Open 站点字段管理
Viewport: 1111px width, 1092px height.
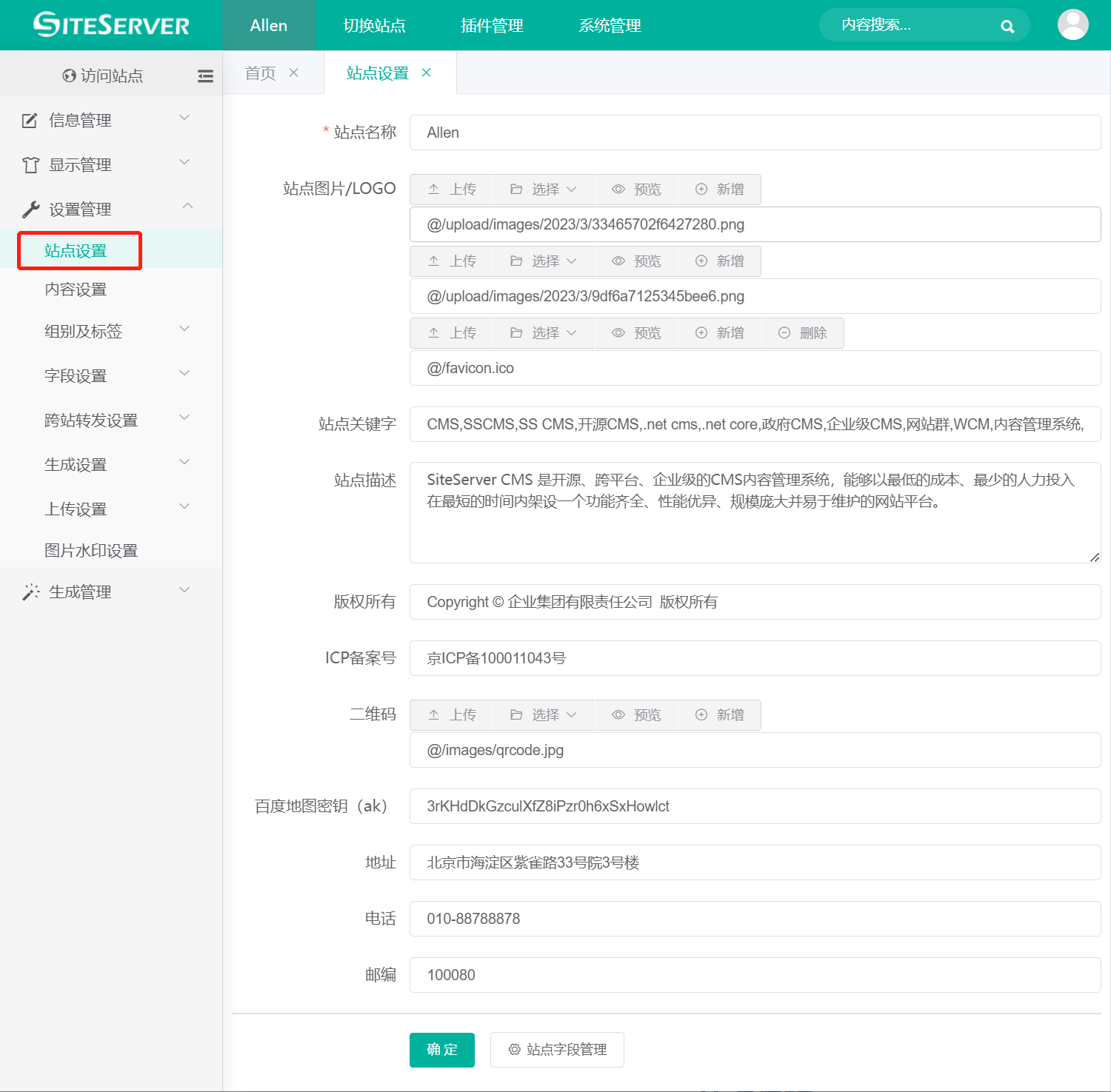click(x=557, y=1050)
